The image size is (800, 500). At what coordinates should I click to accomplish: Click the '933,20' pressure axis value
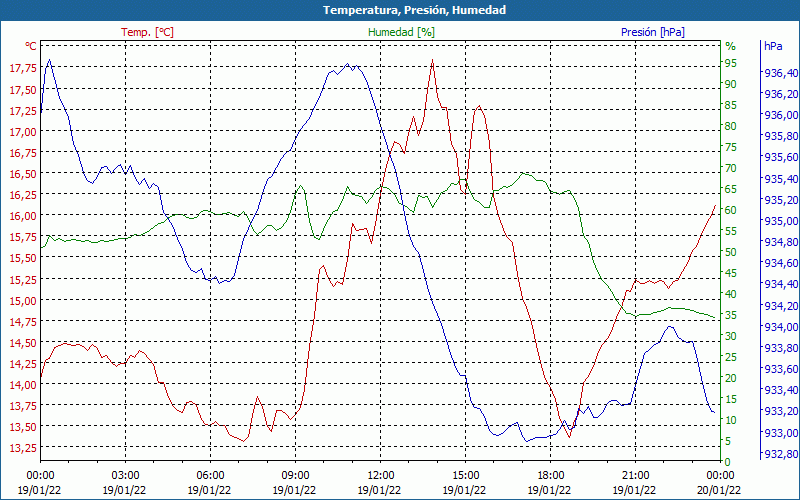[781, 411]
